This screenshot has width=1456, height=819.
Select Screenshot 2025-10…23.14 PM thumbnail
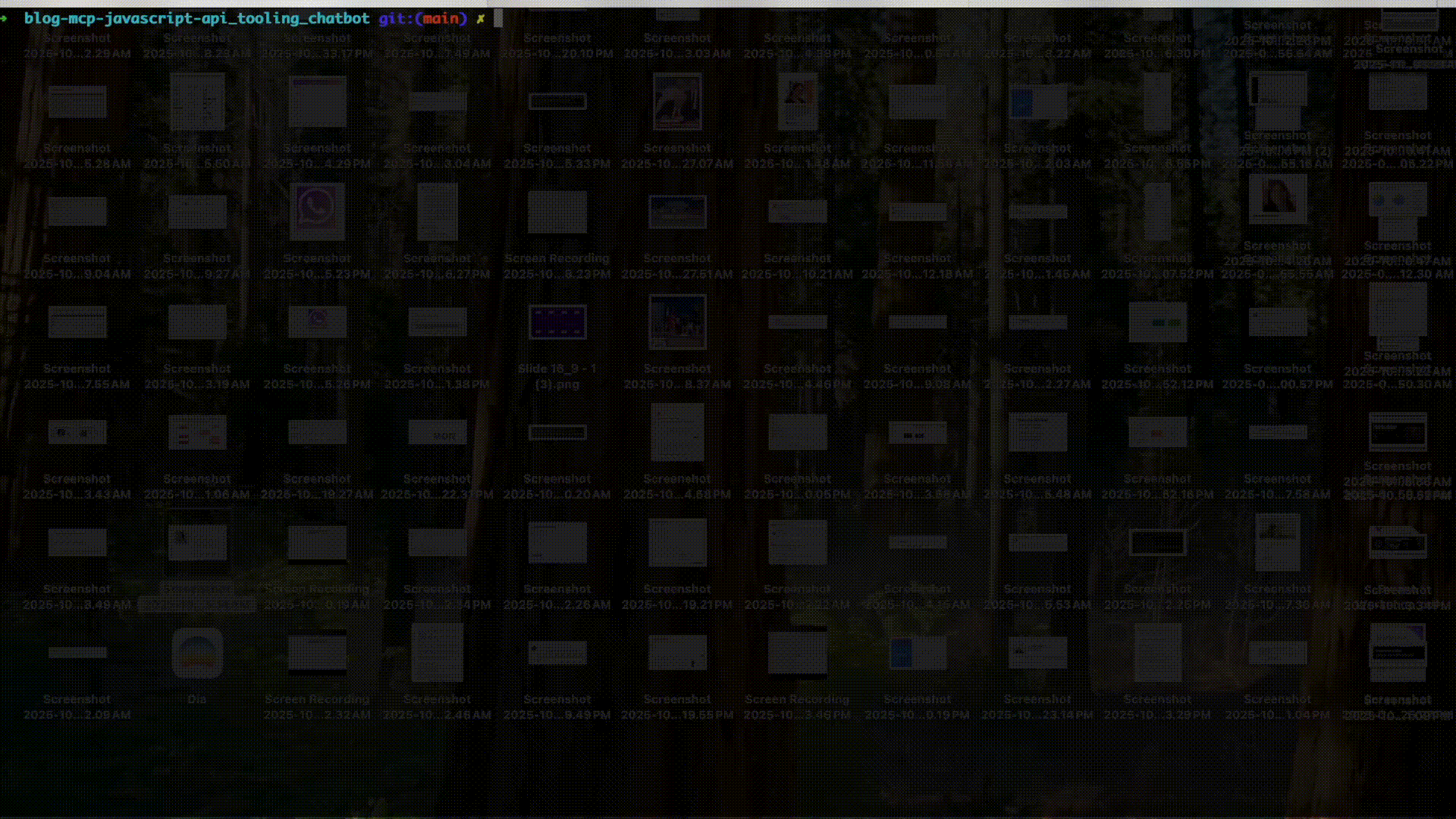coord(1037,652)
